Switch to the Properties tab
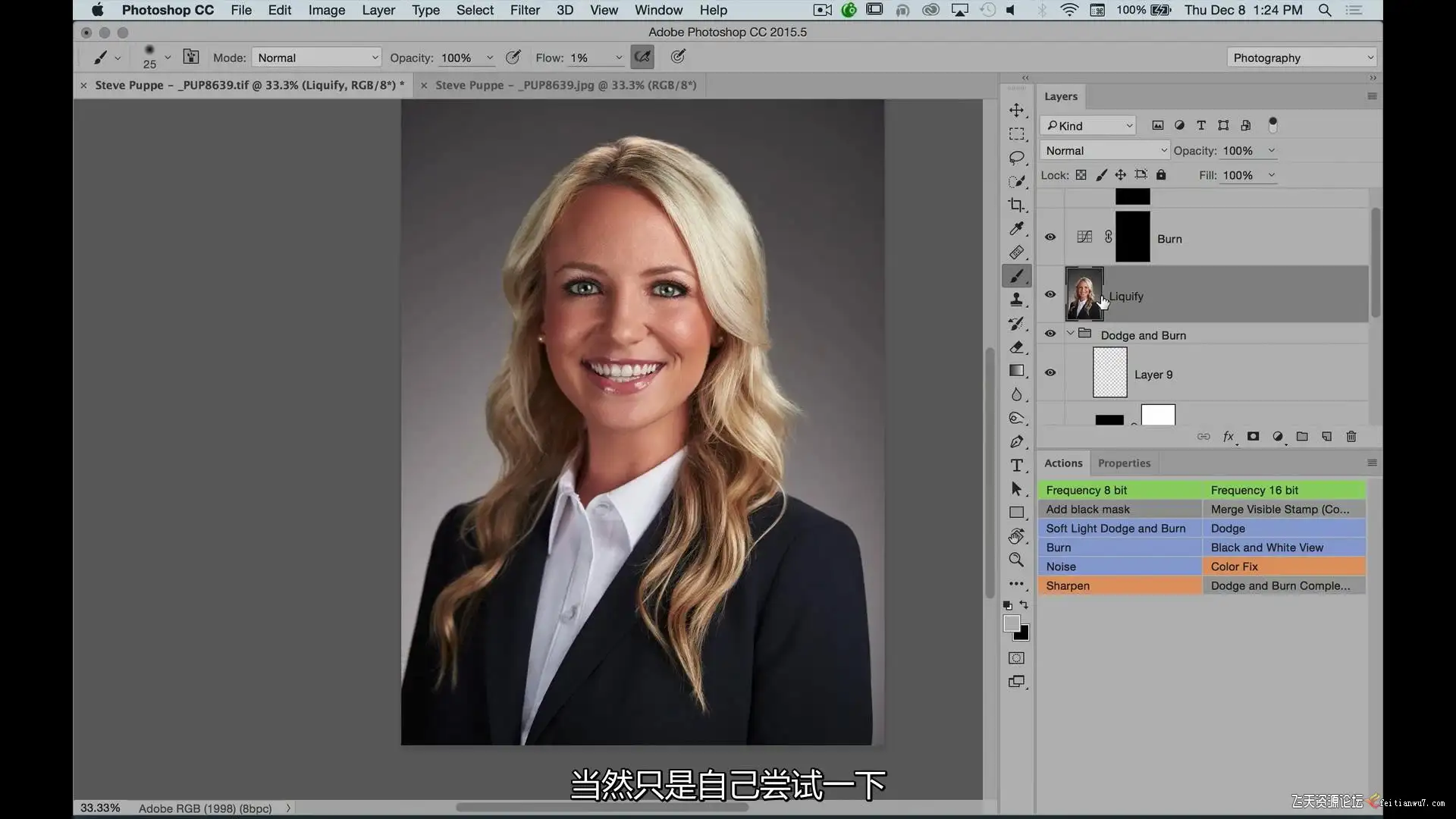The height and width of the screenshot is (819, 1456). click(1124, 463)
